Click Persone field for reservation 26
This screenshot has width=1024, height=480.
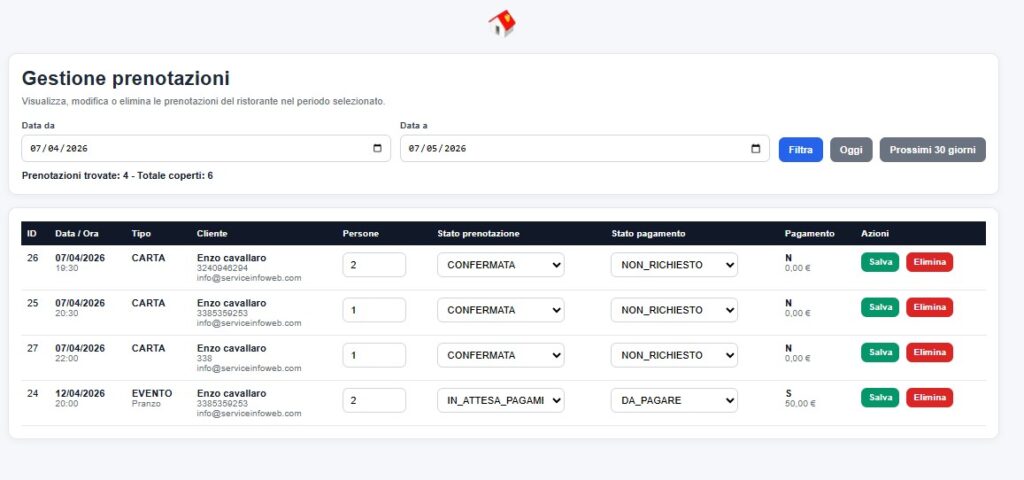[x=374, y=265]
